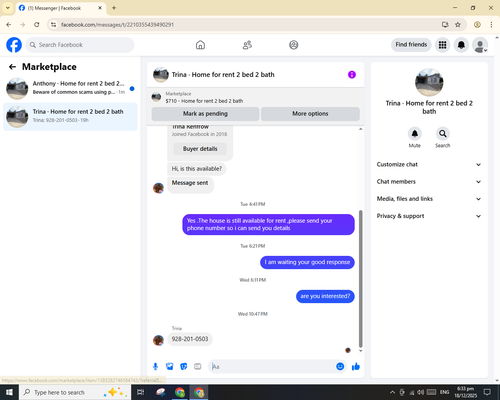Open the Chrome profile icon
This screenshot has width=500, height=400.
pos(477,25)
